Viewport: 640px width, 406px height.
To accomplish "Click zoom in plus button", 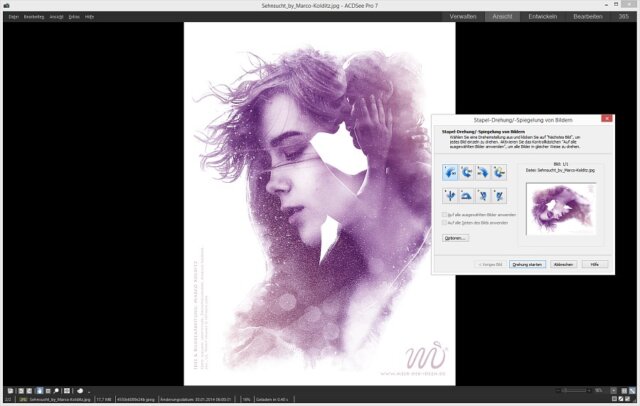I will point(589,390).
